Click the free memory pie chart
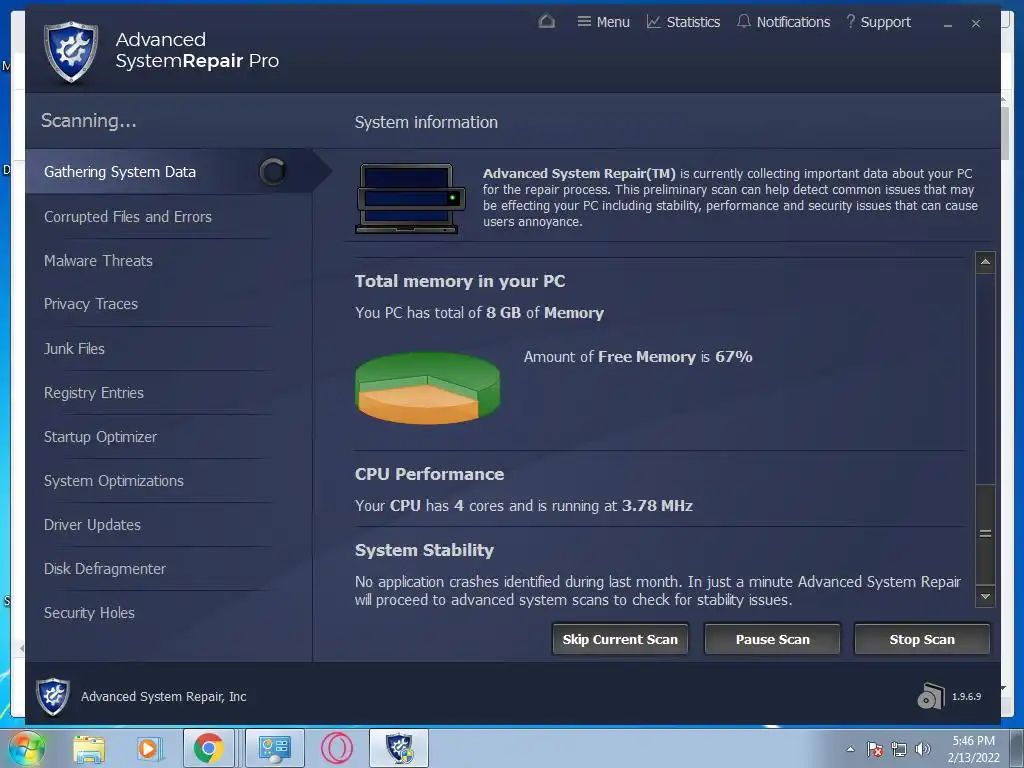Image resolution: width=1024 pixels, height=768 pixels. 428,388
